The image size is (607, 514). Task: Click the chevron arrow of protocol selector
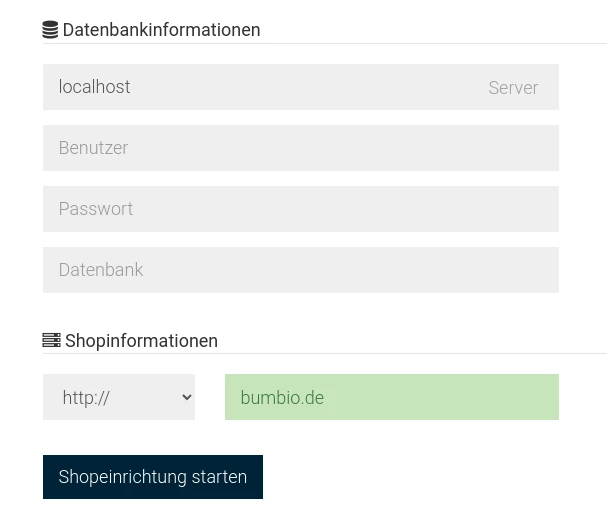pos(187,397)
